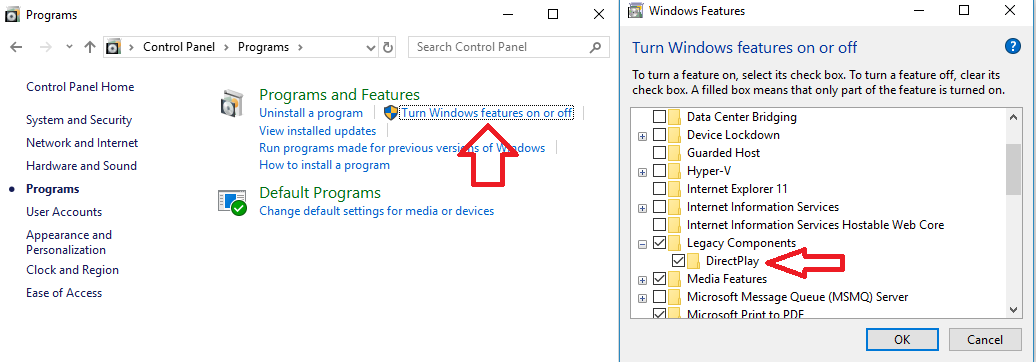This screenshot has height=363, width=1036.
Task: Expand the Hyper-V node
Action: coord(642,172)
